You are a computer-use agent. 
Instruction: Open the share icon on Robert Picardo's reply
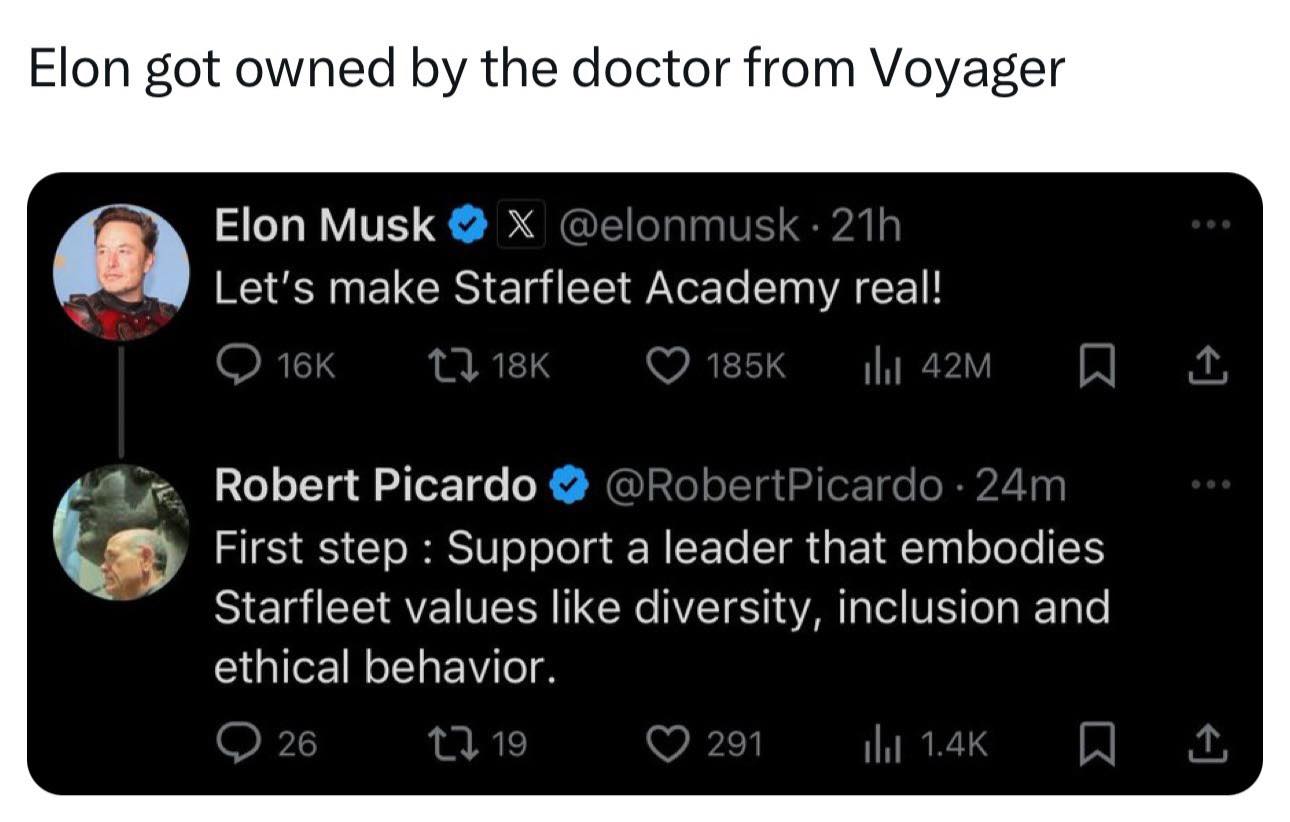1211,743
